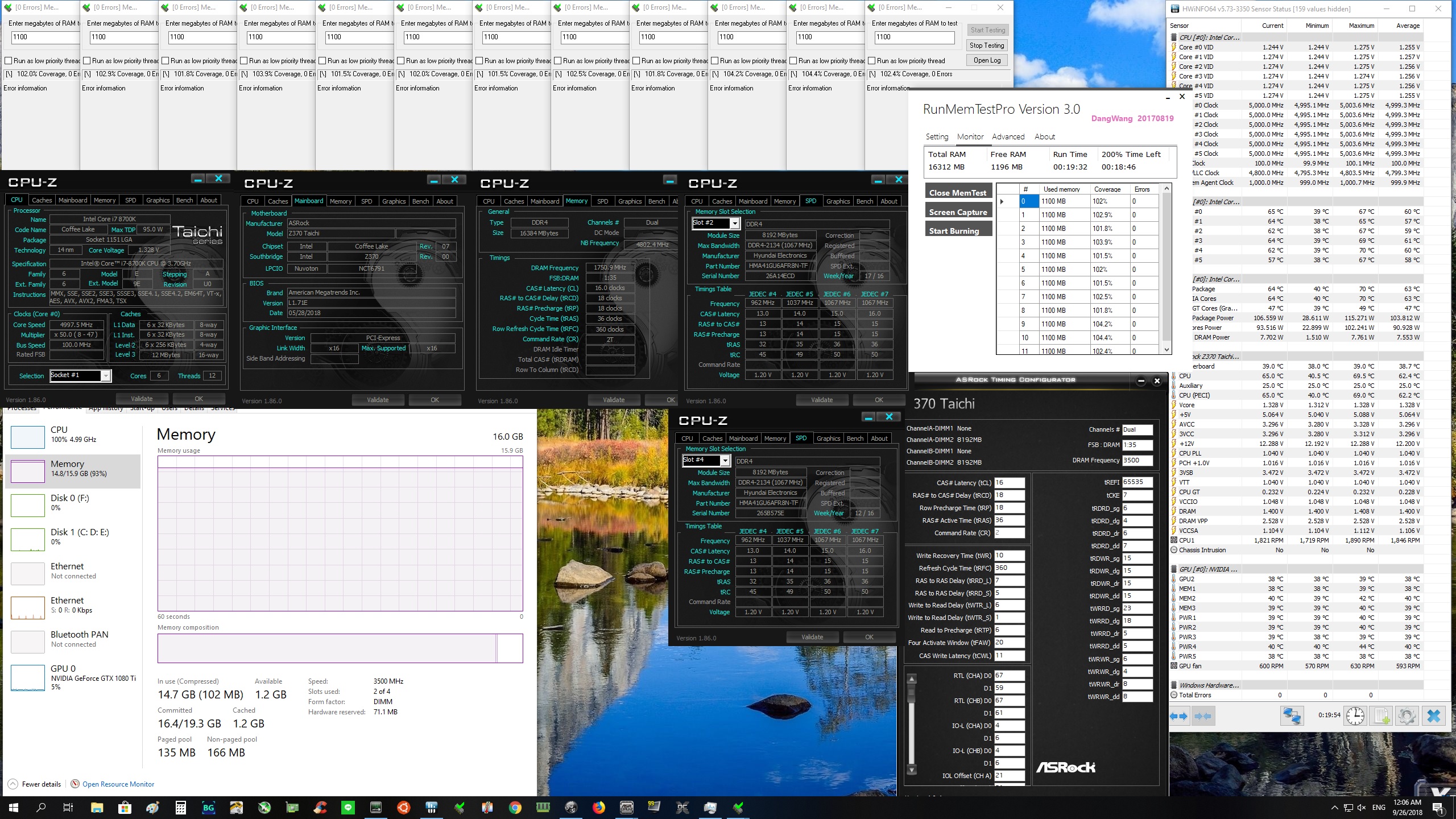Tick low priority checkbox in 103.9% Coverage MemTest

click(x=243, y=61)
